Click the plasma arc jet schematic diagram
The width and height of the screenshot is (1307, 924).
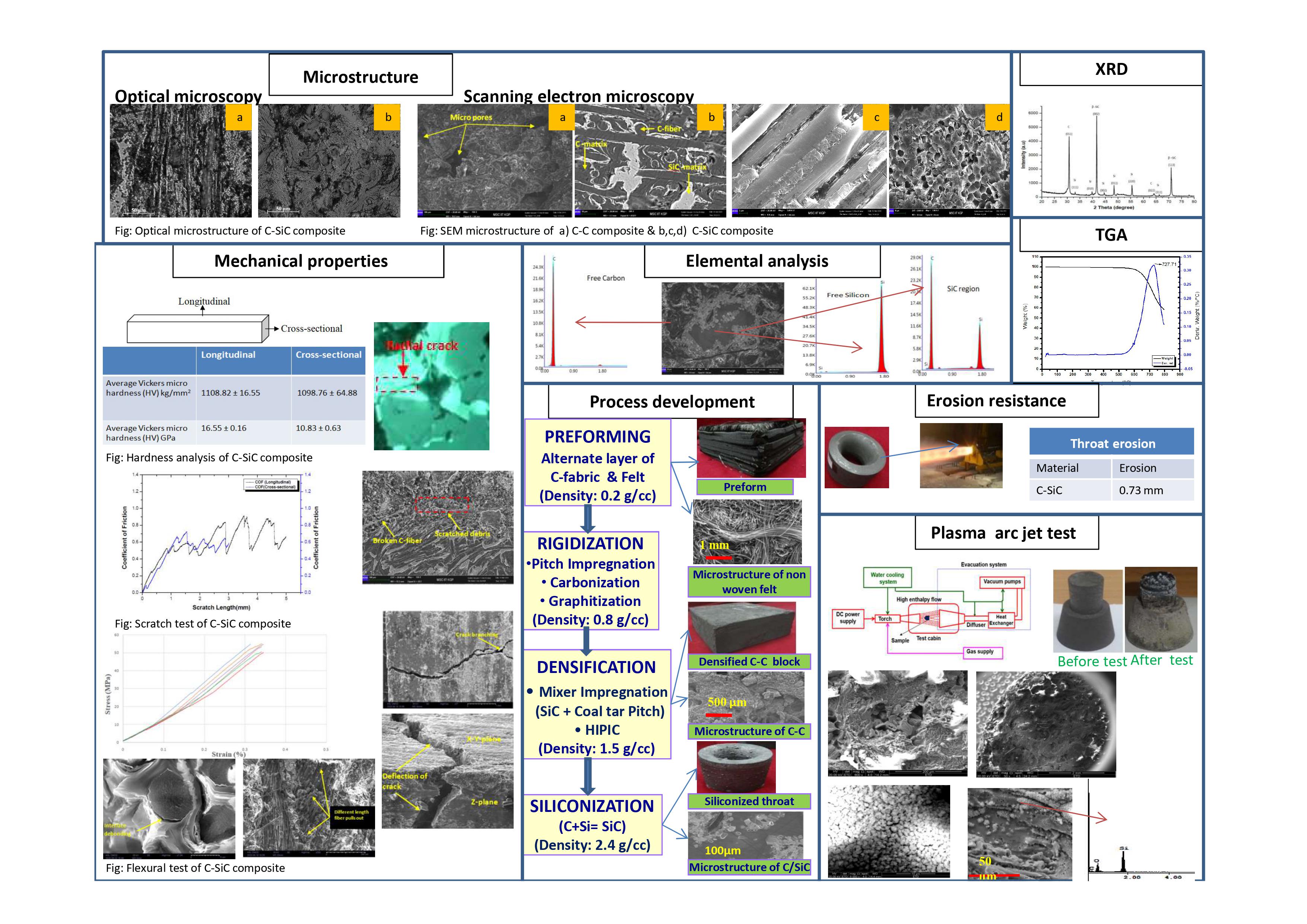point(932,610)
